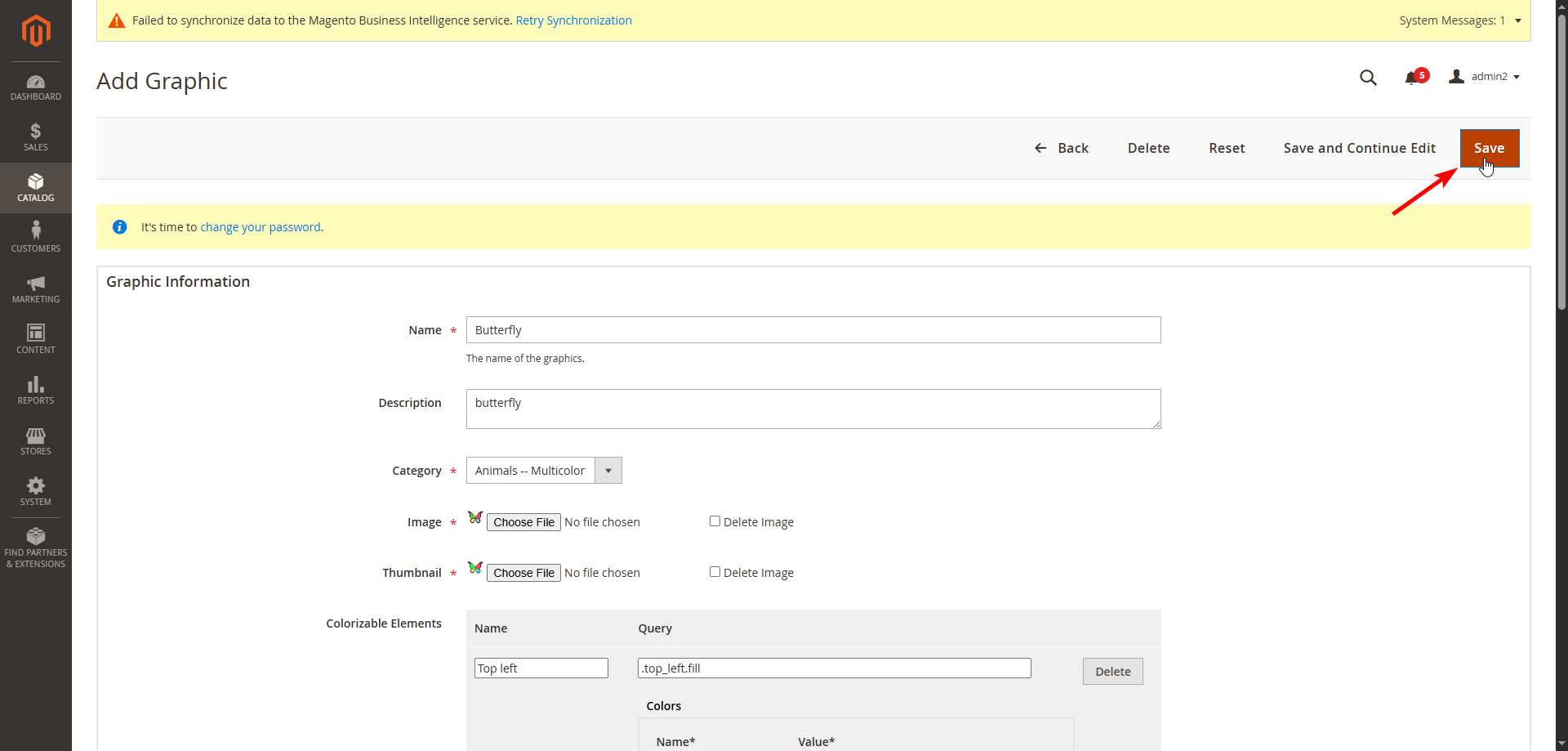Expand the admin2 account menu
This screenshot has width=1568, height=751.
(x=1485, y=77)
